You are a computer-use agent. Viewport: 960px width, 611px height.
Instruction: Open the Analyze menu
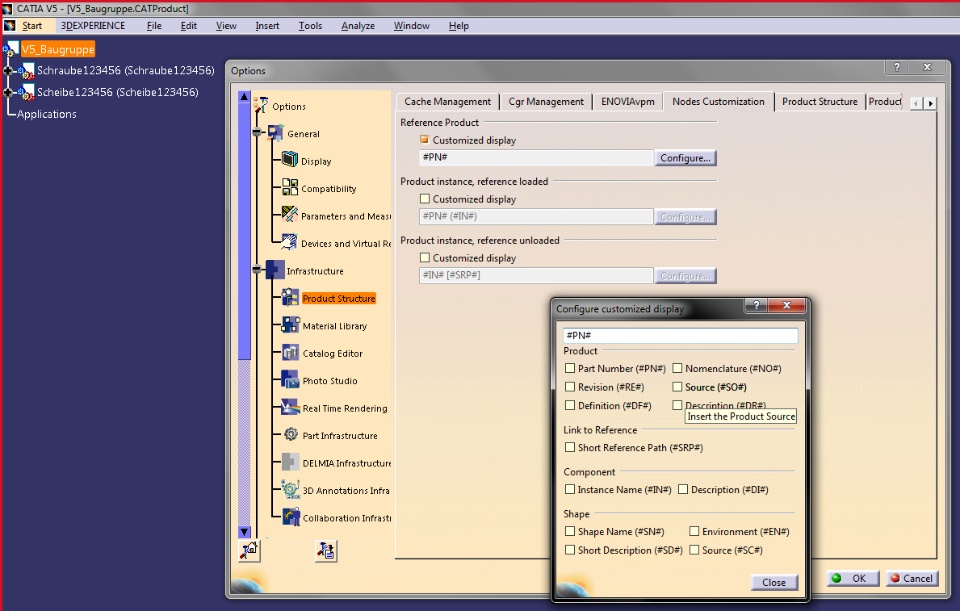[x=358, y=26]
